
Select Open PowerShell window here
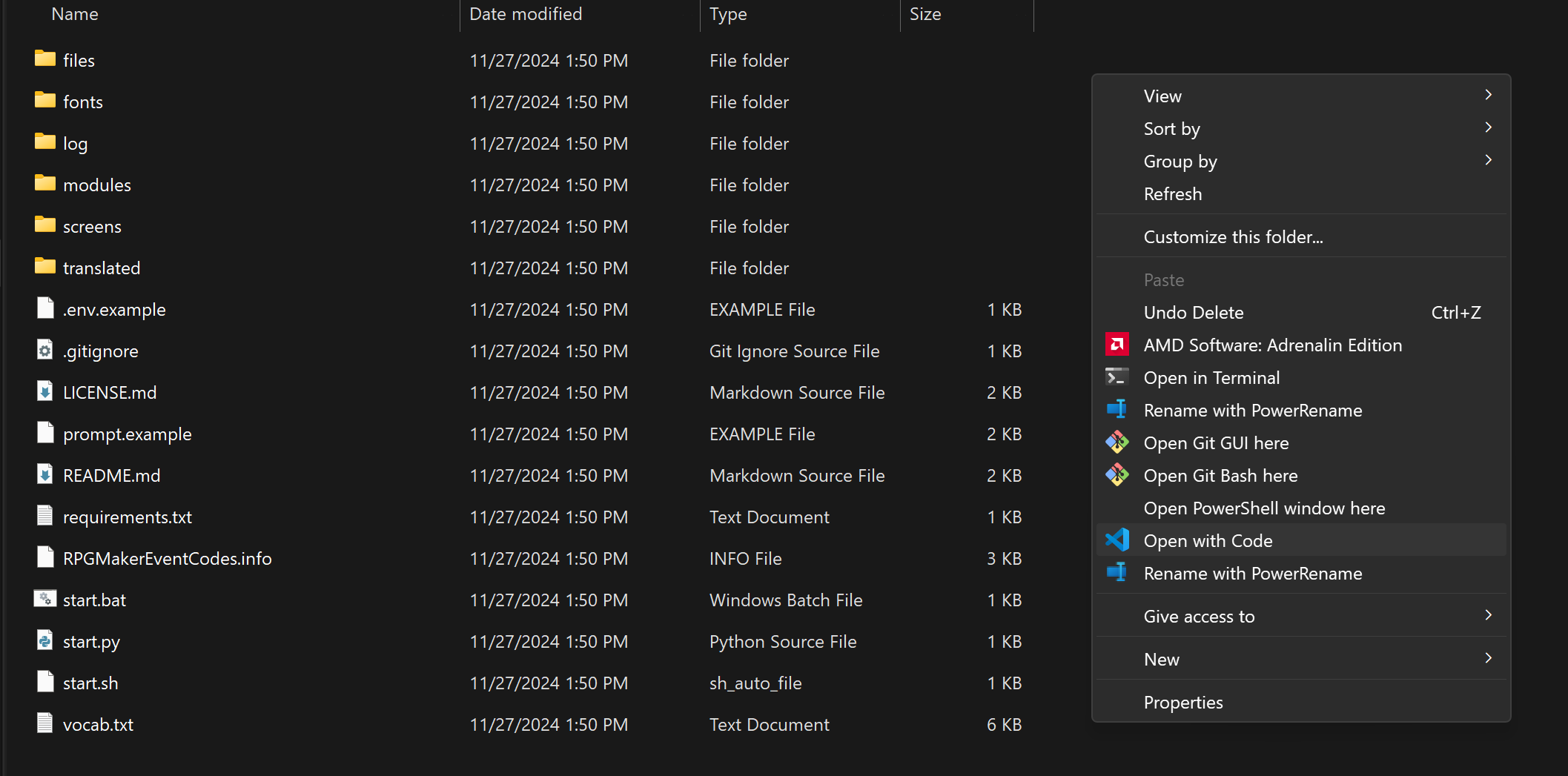(x=1301, y=508)
